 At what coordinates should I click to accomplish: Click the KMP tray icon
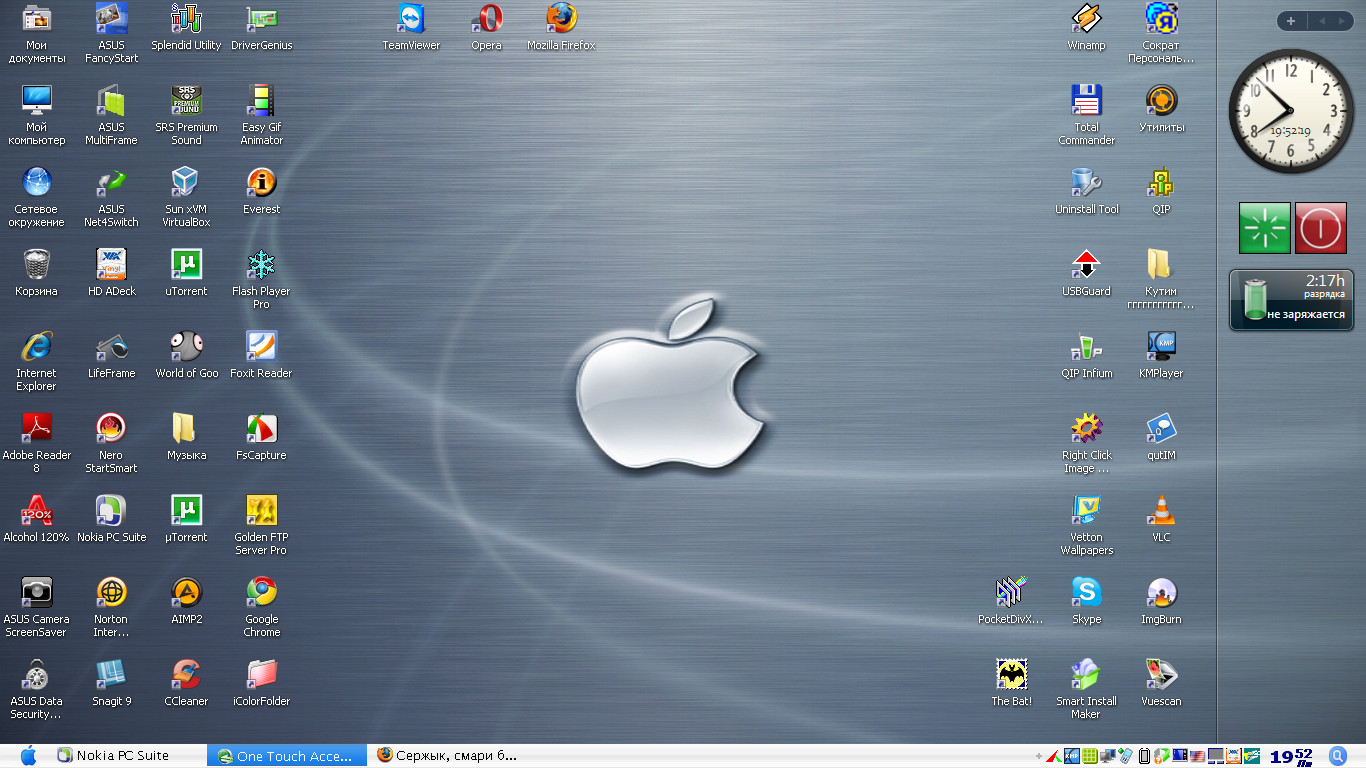[1072, 756]
